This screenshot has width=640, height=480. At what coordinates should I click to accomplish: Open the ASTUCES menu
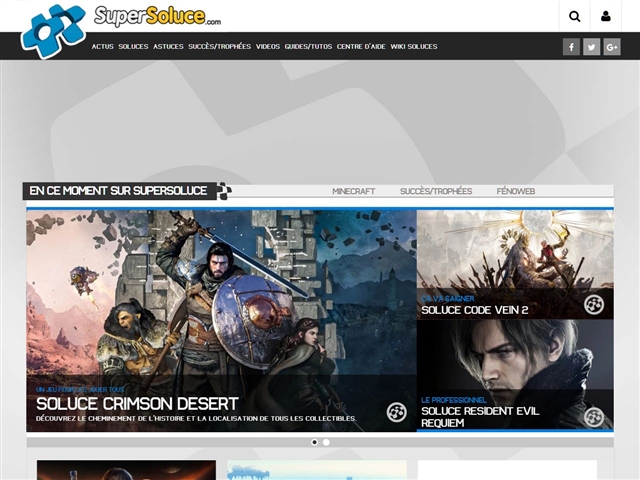168,47
